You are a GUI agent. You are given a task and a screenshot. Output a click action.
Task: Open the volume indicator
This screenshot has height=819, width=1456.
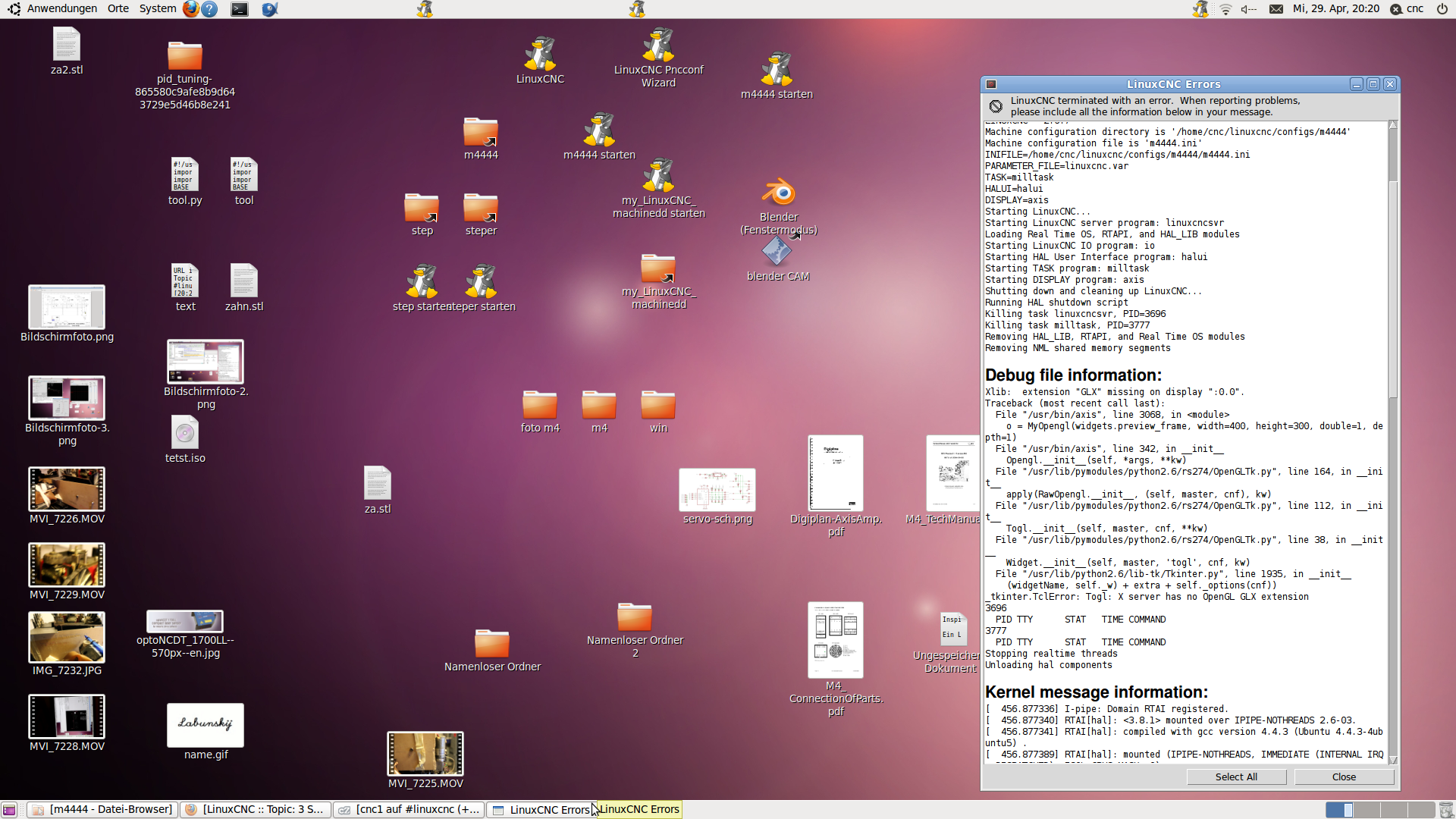1248,9
